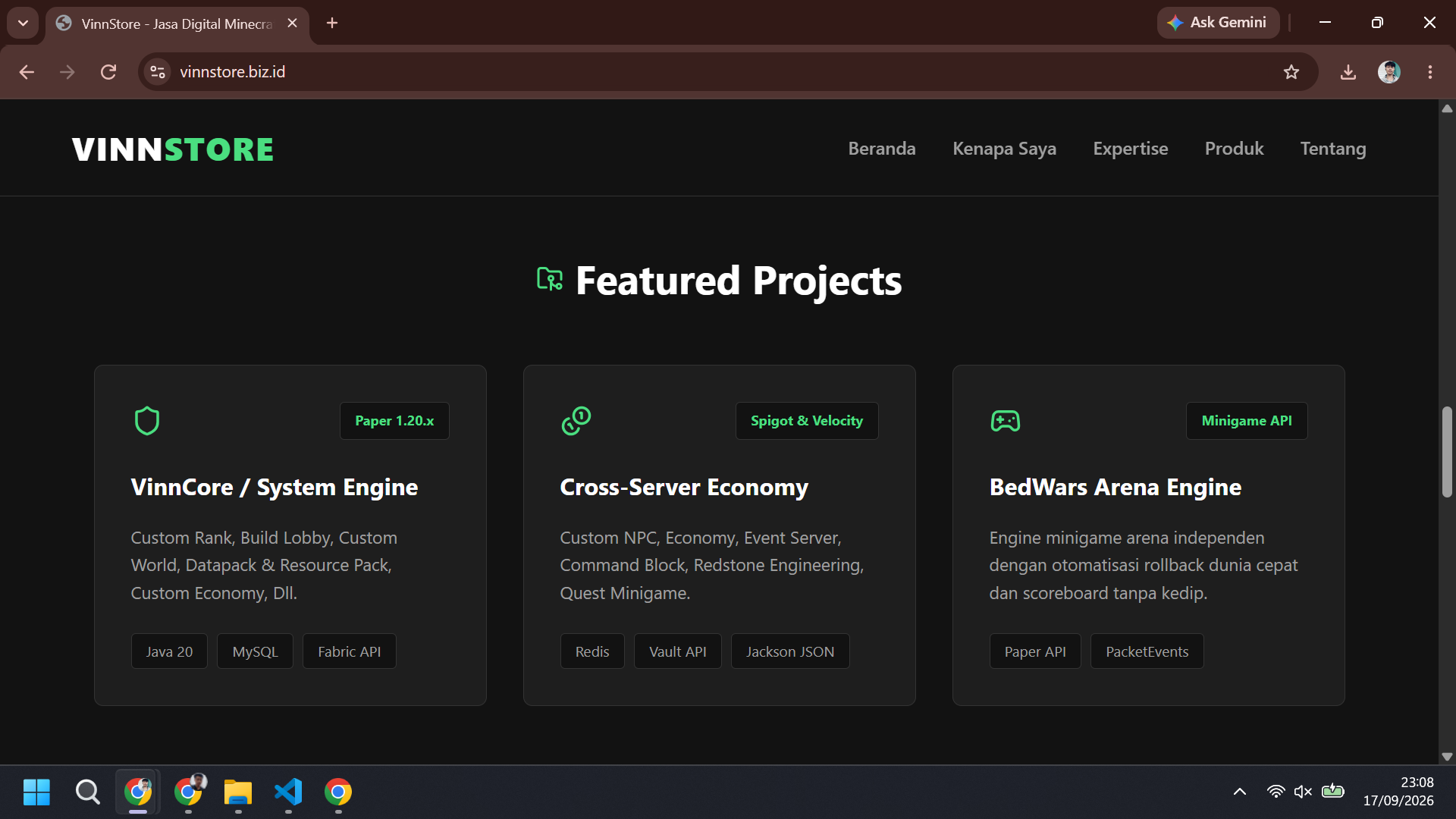Open the Chrome three-dot menu
1456x819 pixels.
point(1430,72)
